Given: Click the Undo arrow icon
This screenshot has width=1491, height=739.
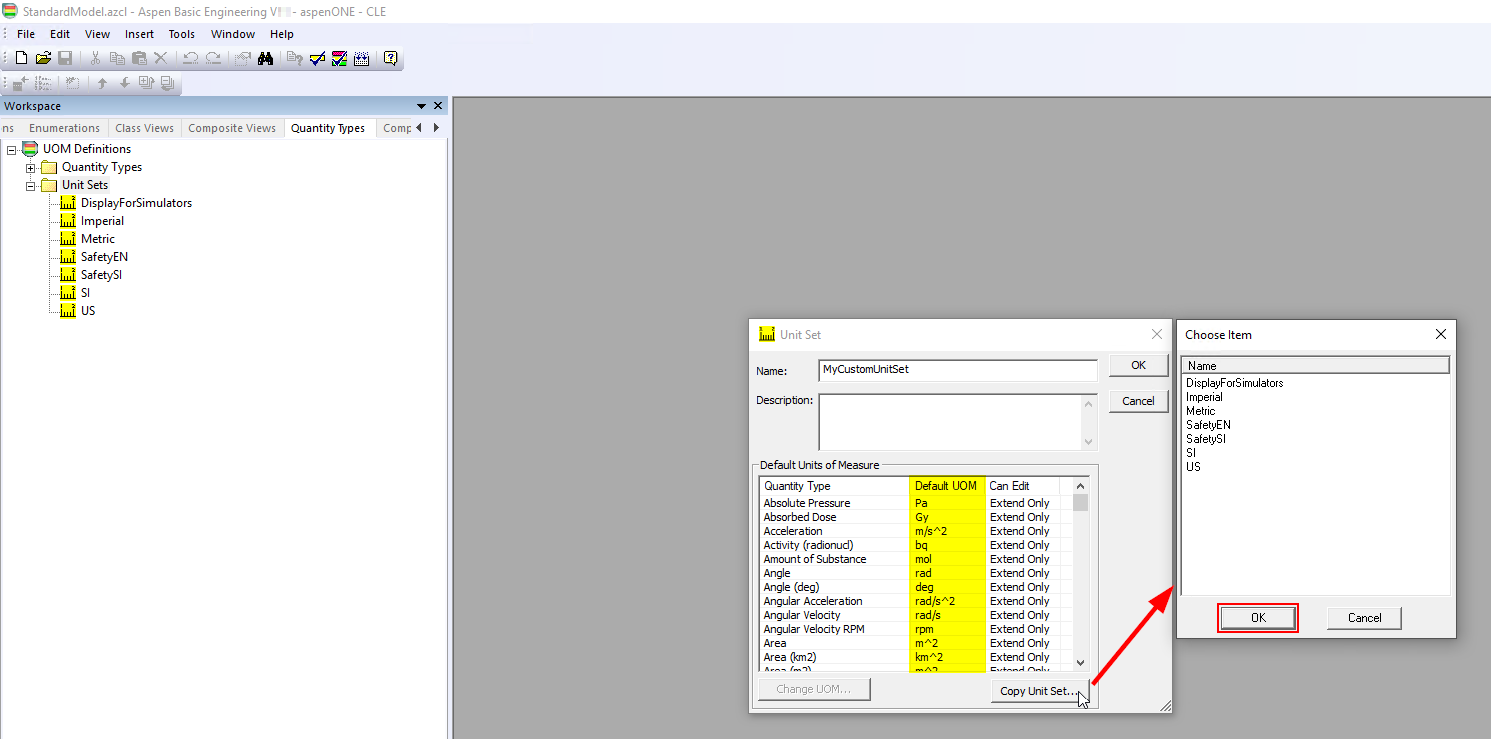Looking at the screenshot, I should point(190,59).
